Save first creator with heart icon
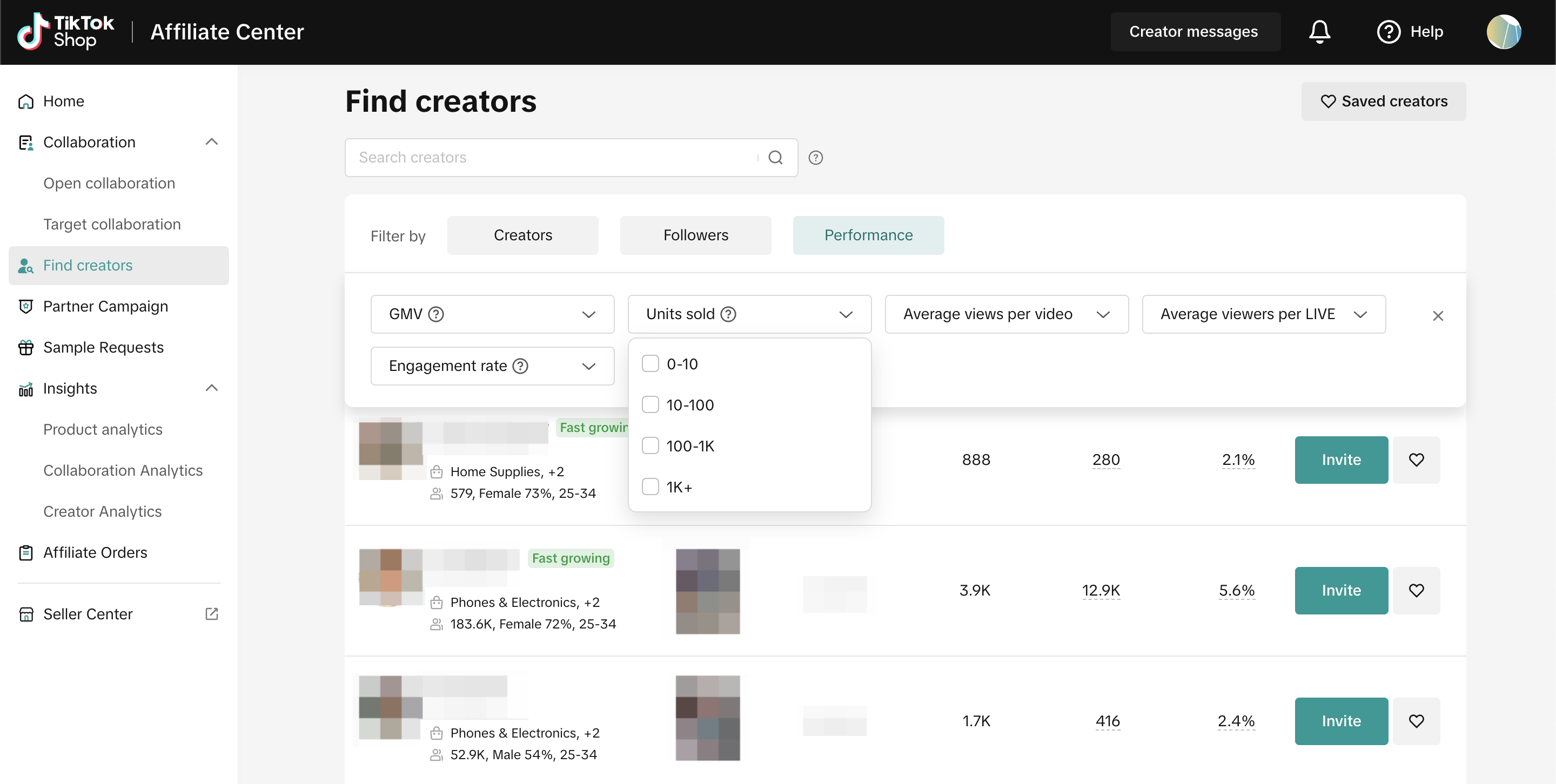The width and height of the screenshot is (1556, 784). click(1416, 460)
